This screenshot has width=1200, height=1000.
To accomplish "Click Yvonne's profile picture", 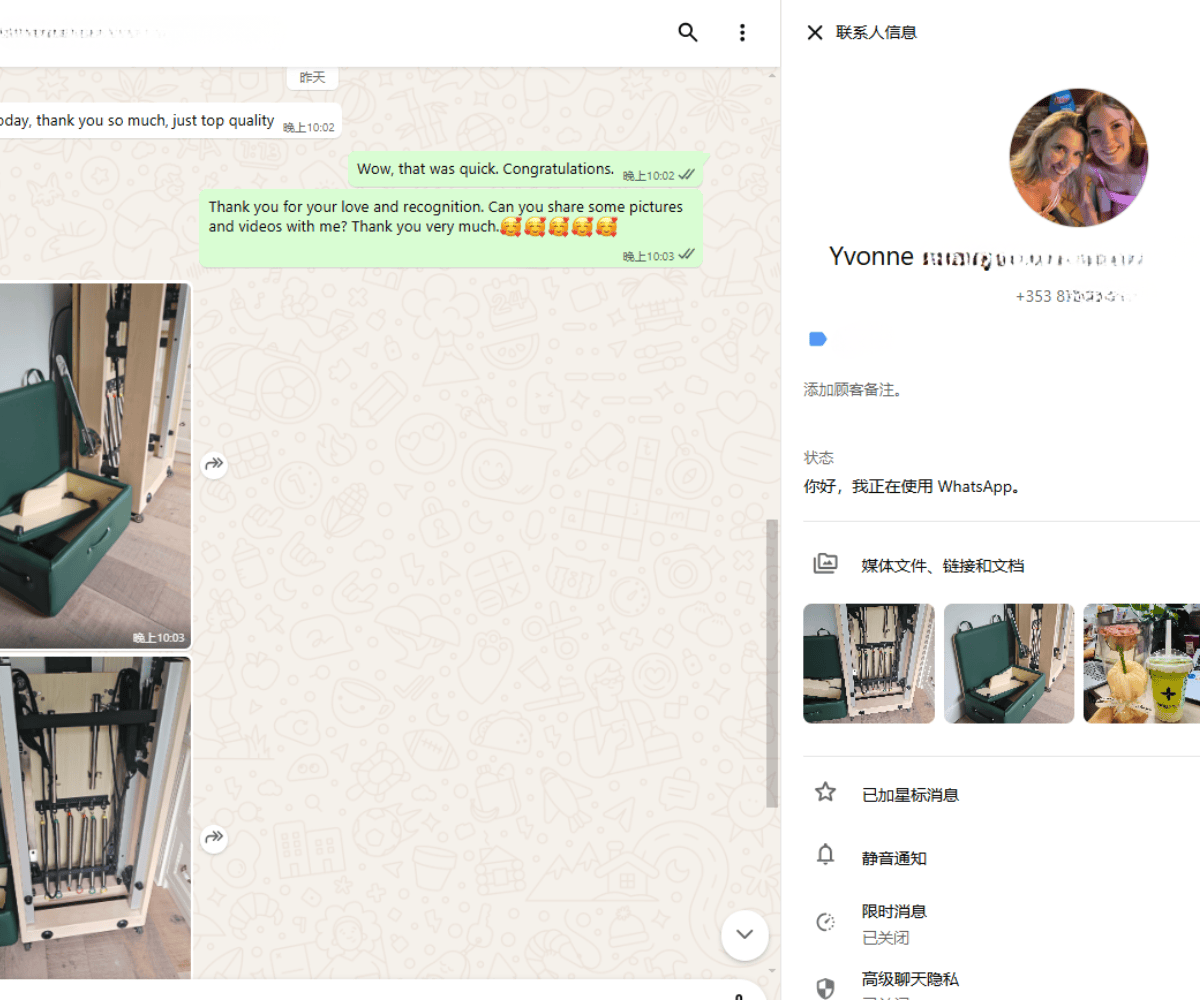I will [1078, 158].
